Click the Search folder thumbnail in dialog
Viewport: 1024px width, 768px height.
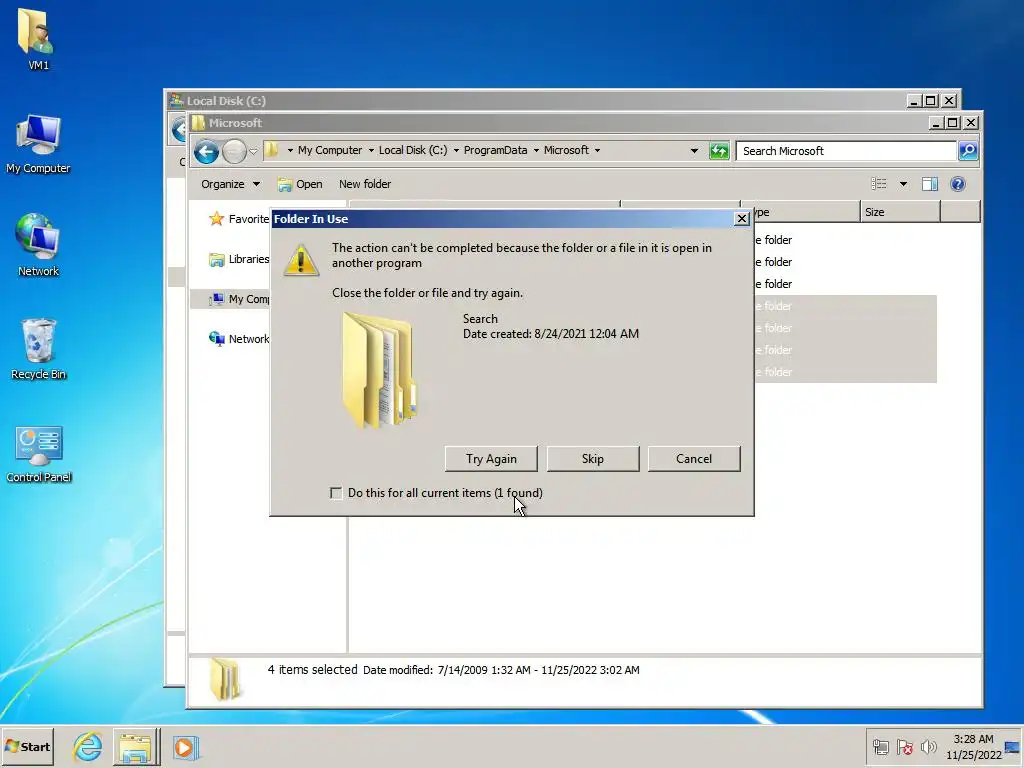click(380, 370)
